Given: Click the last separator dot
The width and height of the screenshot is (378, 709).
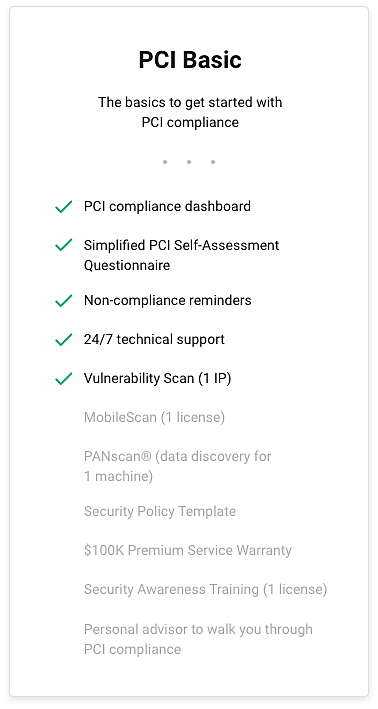Looking at the screenshot, I should pyautogui.click(x=213, y=162).
